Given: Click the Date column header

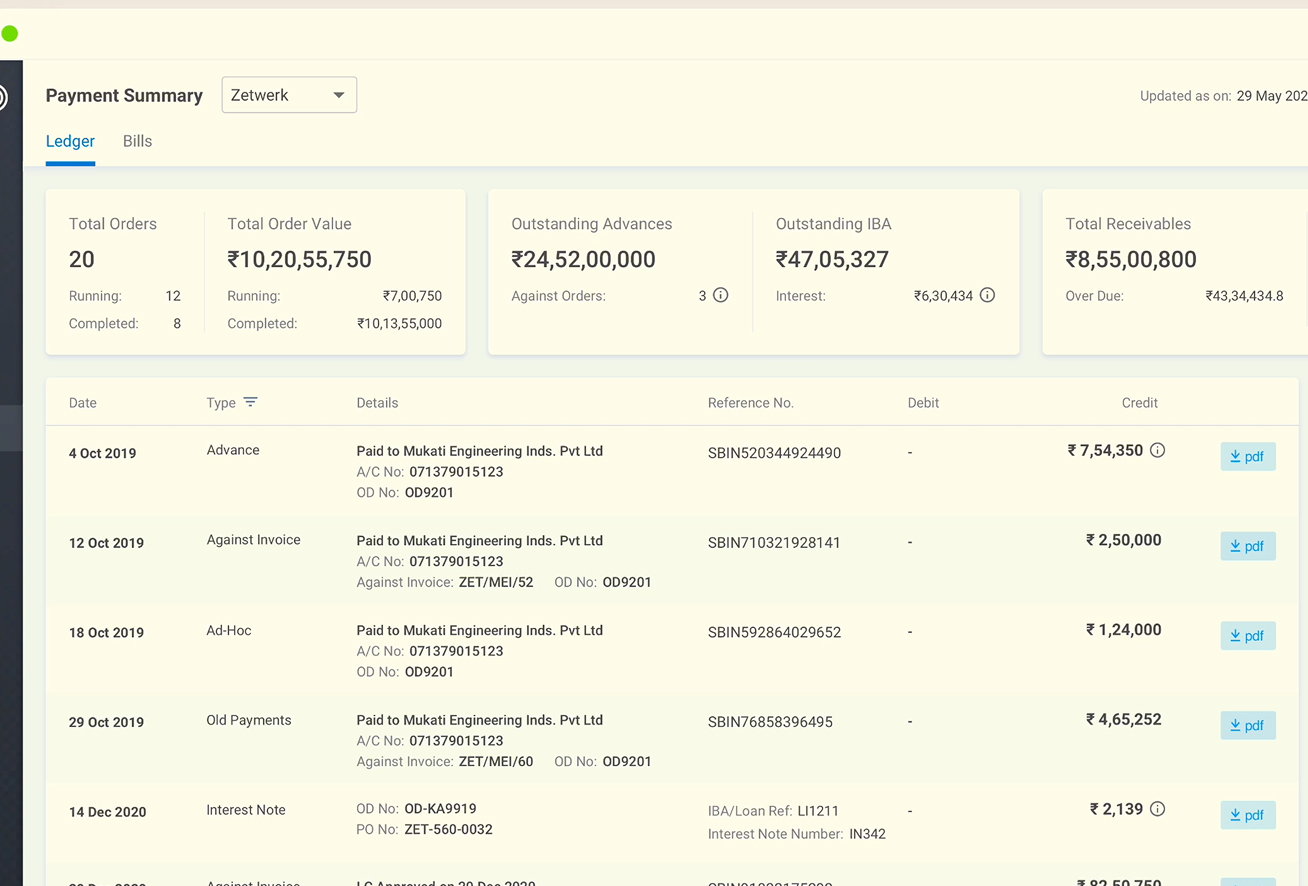Looking at the screenshot, I should [x=83, y=403].
